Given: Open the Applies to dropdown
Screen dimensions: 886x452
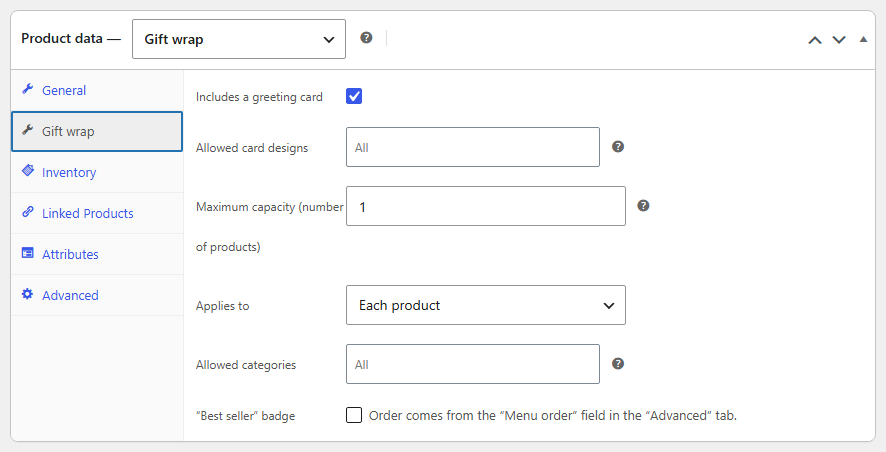Looking at the screenshot, I should 485,305.
